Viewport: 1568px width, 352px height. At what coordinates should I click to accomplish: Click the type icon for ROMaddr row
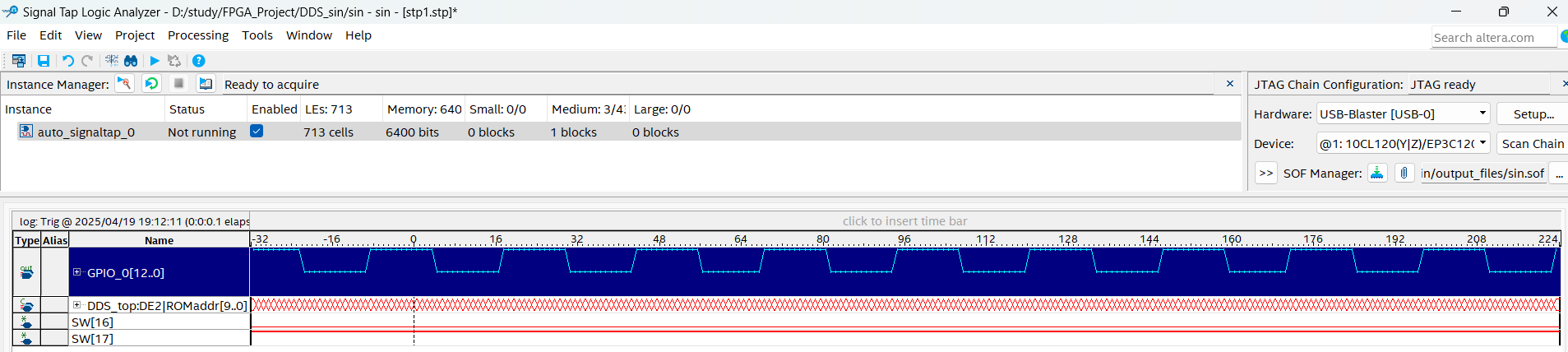pos(27,306)
